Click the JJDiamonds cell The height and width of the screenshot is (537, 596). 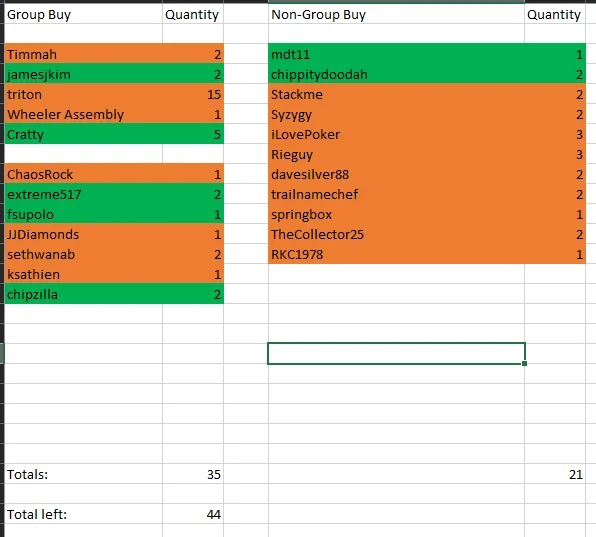tap(83, 234)
